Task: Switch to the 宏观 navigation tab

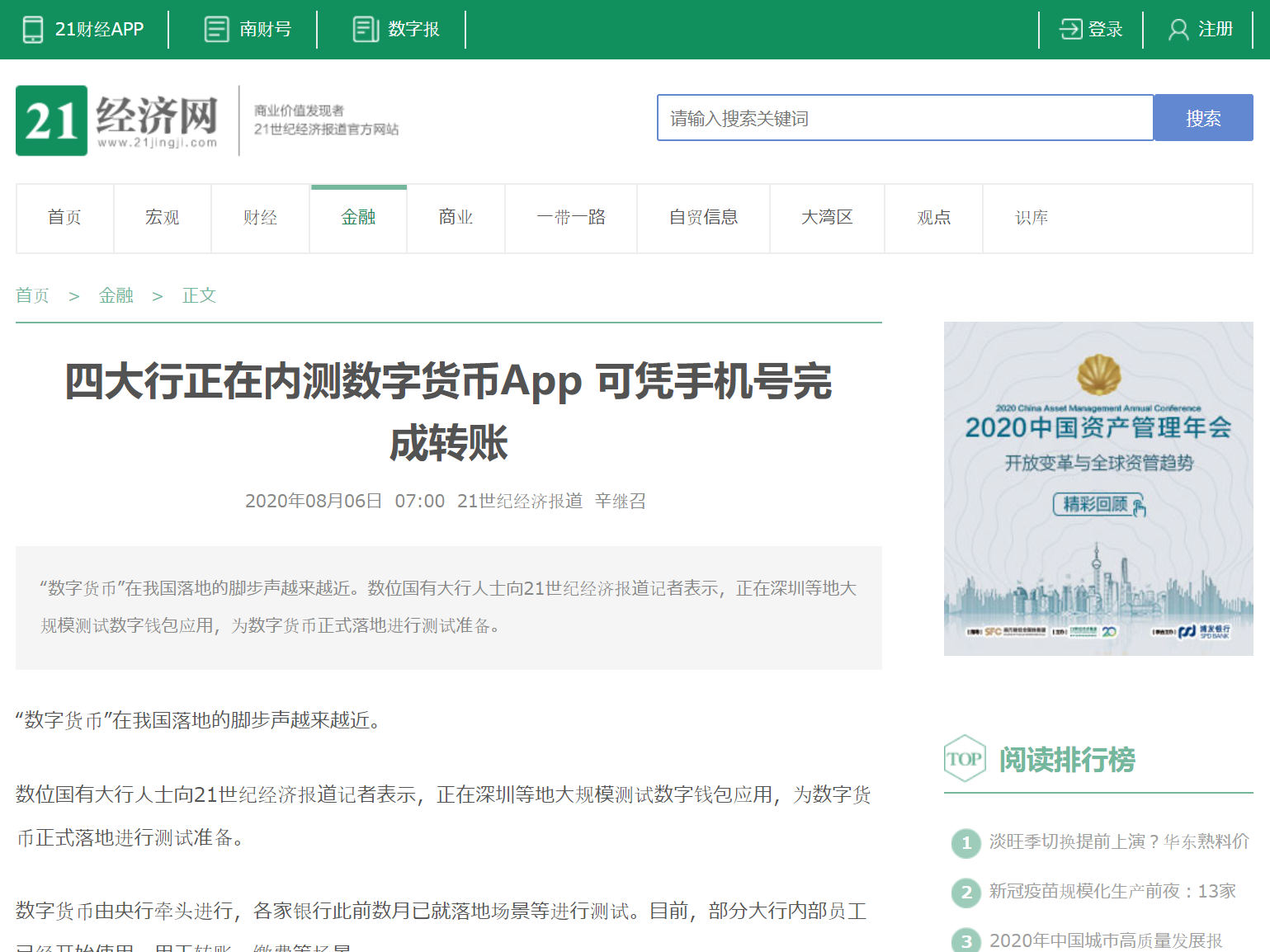Action: (x=162, y=217)
